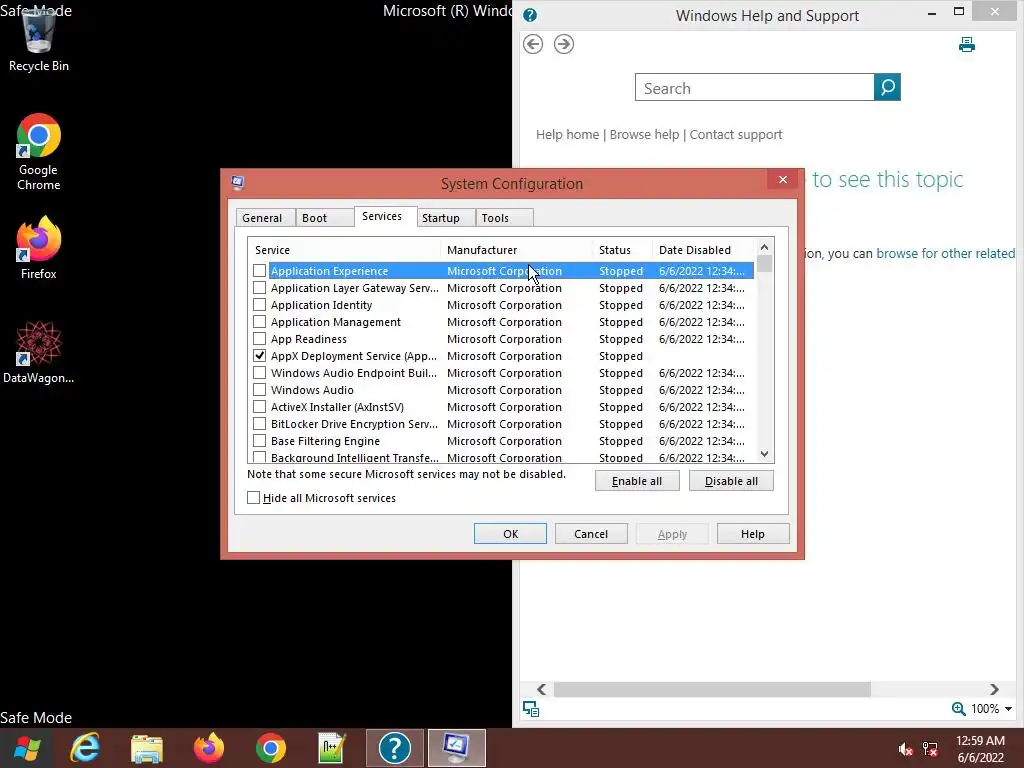Check the Application Experience service box

[x=259, y=270]
